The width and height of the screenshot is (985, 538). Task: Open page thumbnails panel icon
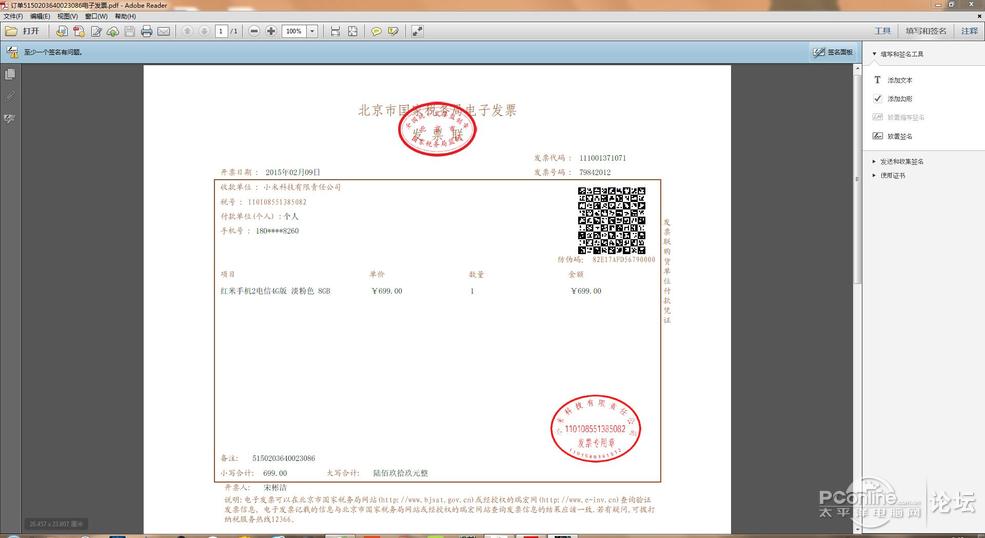coord(9,74)
